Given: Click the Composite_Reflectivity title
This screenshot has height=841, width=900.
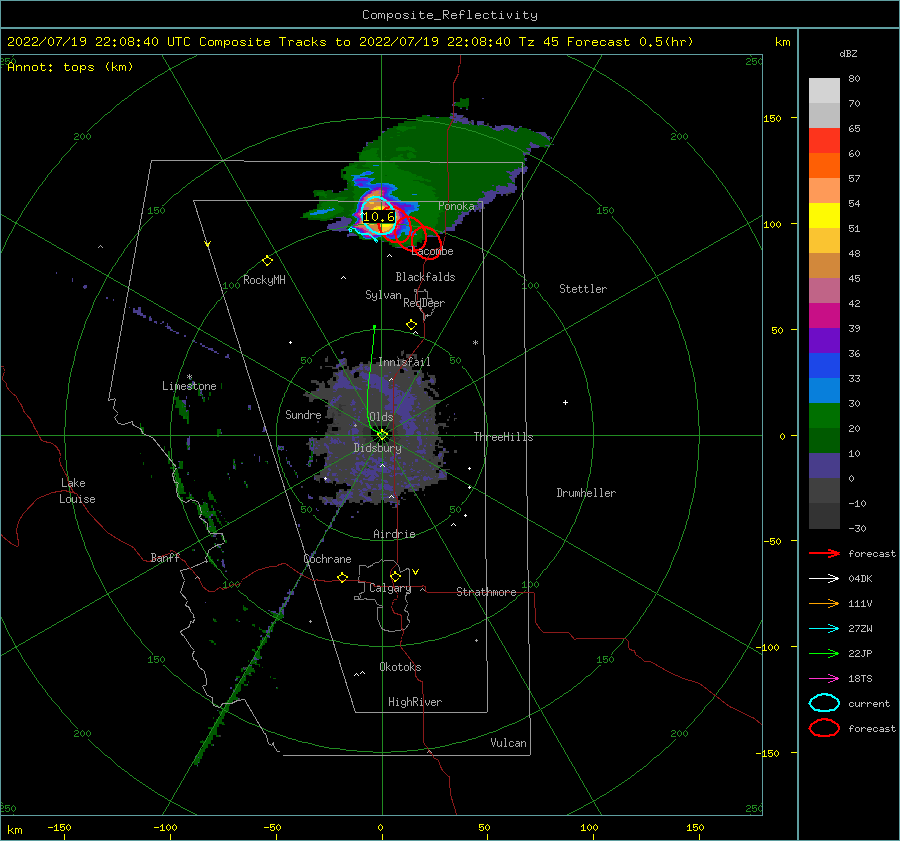Looking at the screenshot, I should click(450, 15).
